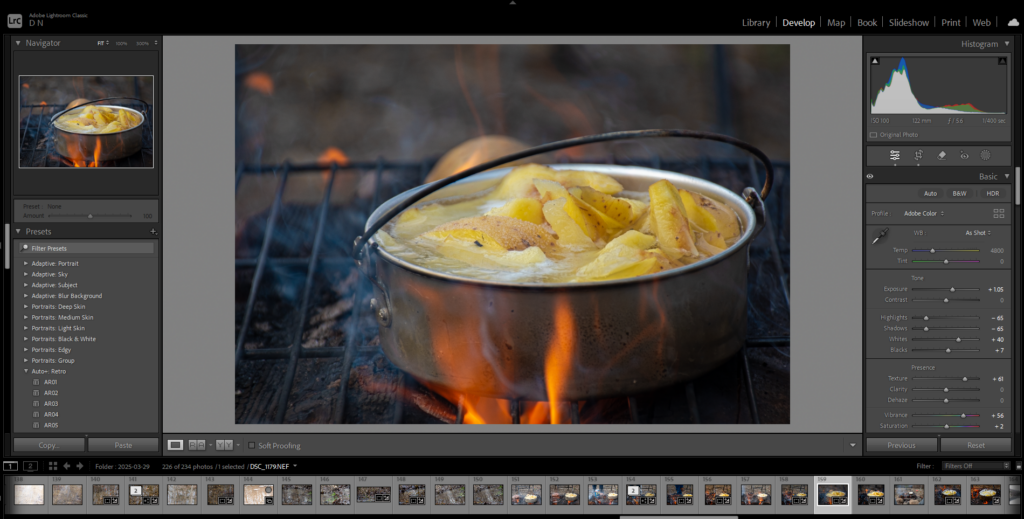Open the main window display button 1
The image size is (1024, 519).
10,466
